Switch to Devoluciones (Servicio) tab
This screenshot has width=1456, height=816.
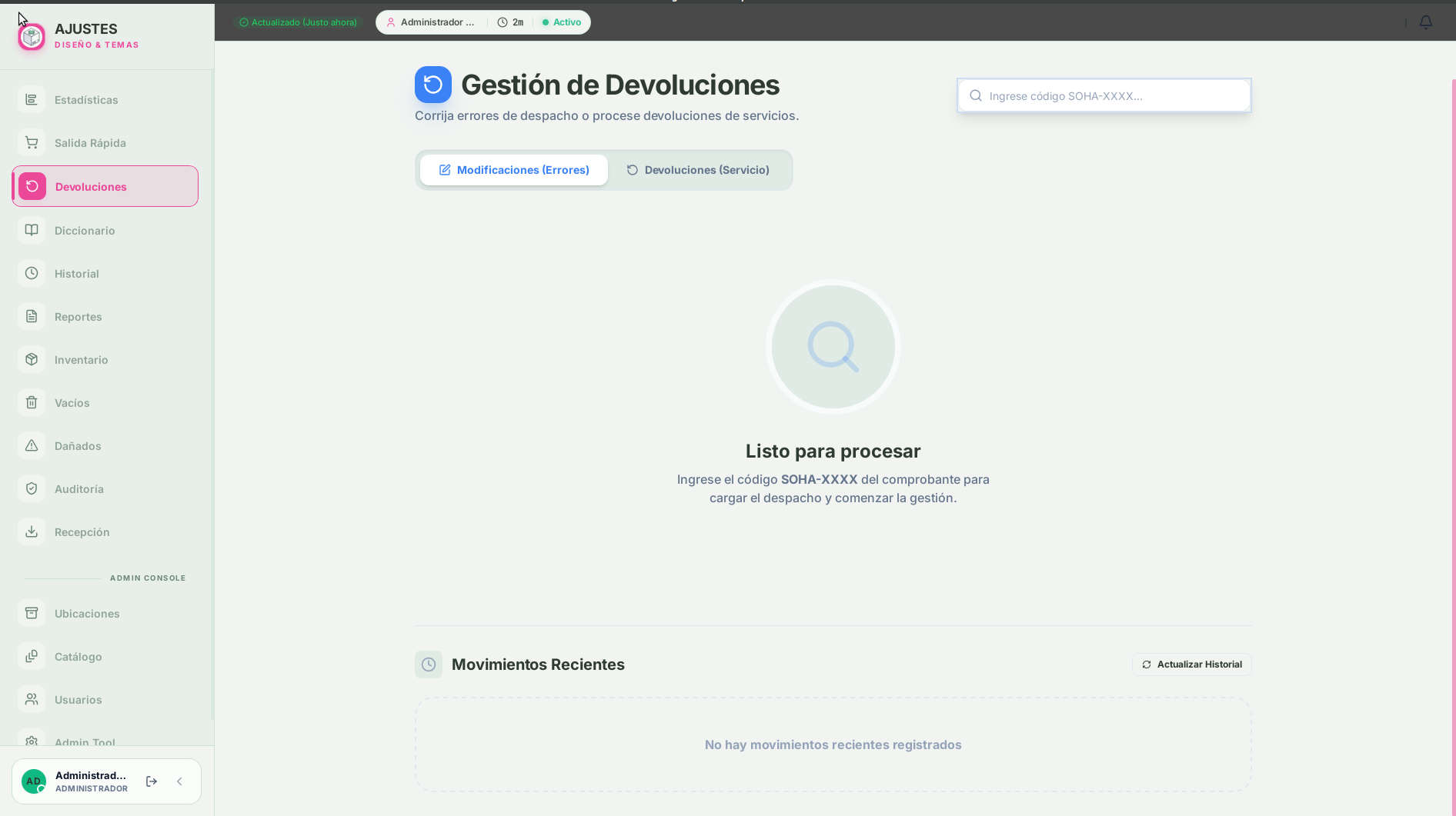pos(698,170)
